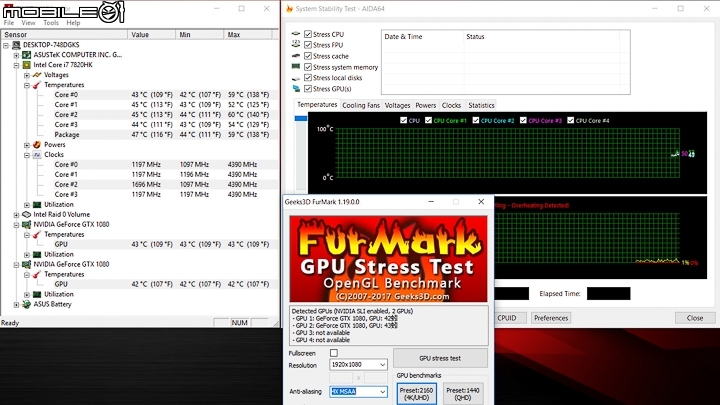
Task: Click the DESKTOP-748DGKS computer icon
Action: 17,45
